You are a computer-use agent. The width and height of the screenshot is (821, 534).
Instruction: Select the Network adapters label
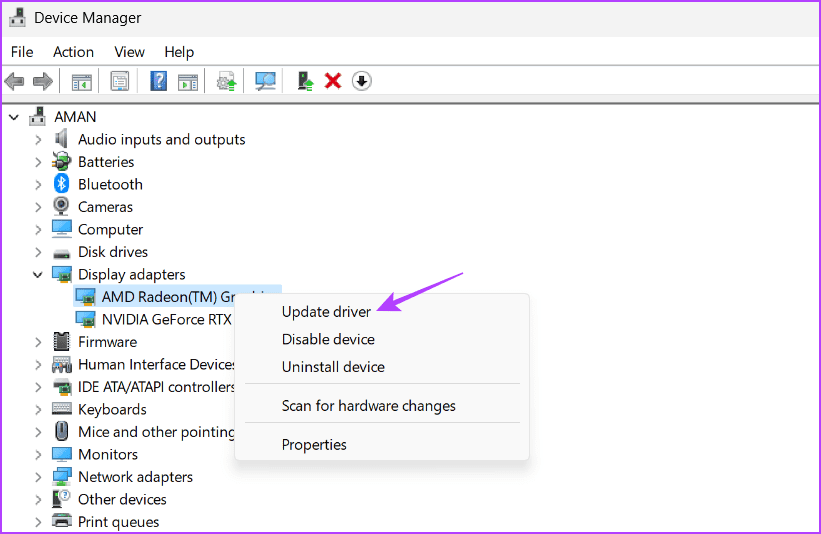tap(136, 477)
